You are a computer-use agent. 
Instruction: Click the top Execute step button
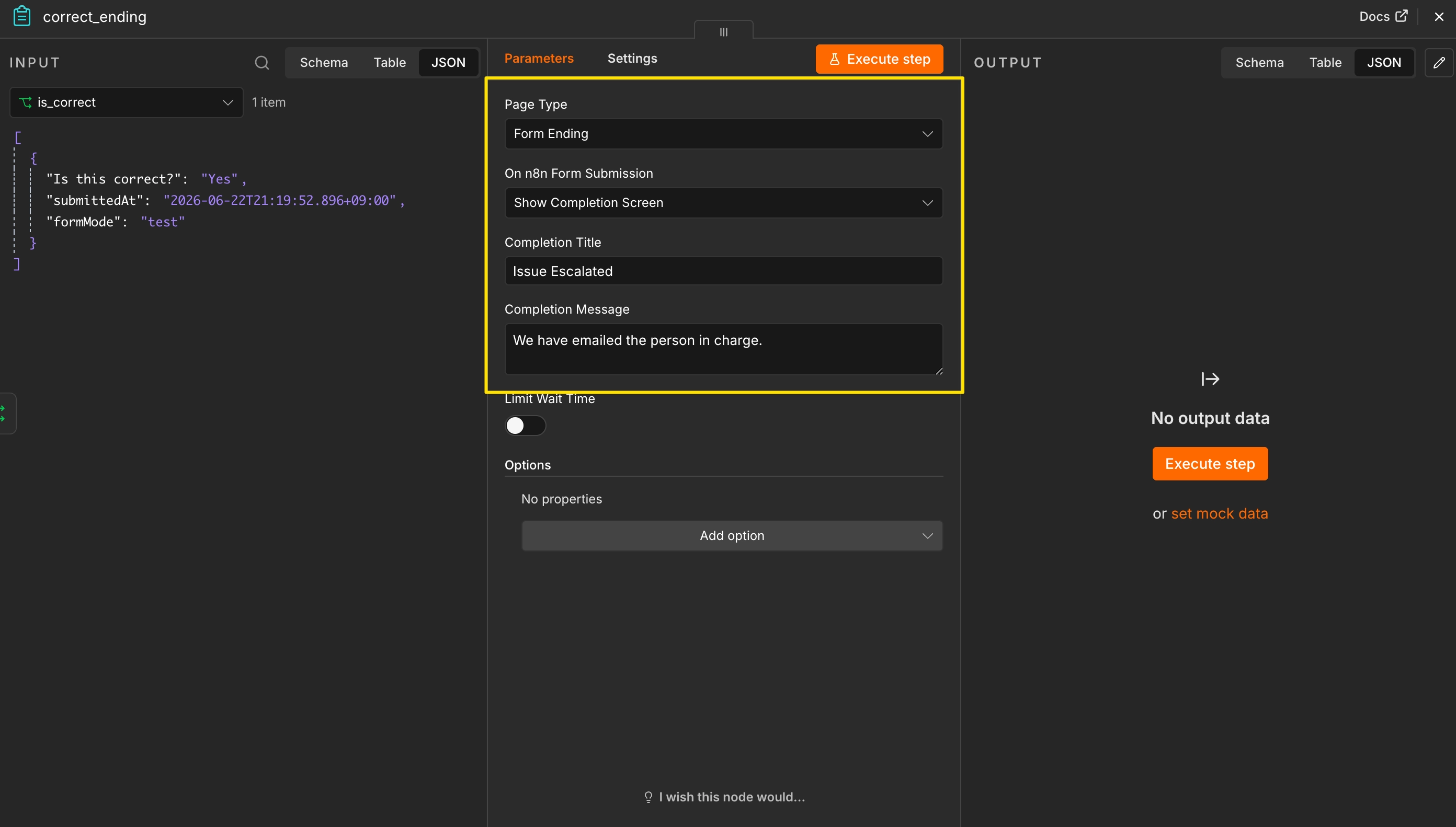879,59
